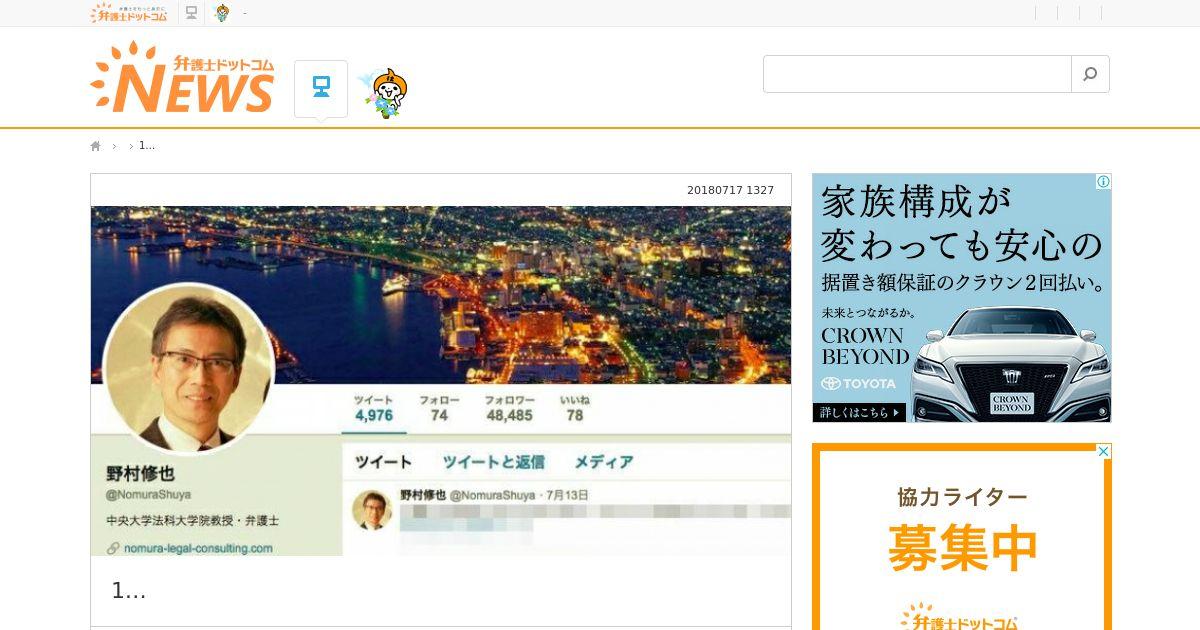The height and width of the screenshot is (630, 1200).
Task: Click the orange mascot character with flowers
Action: (x=385, y=94)
